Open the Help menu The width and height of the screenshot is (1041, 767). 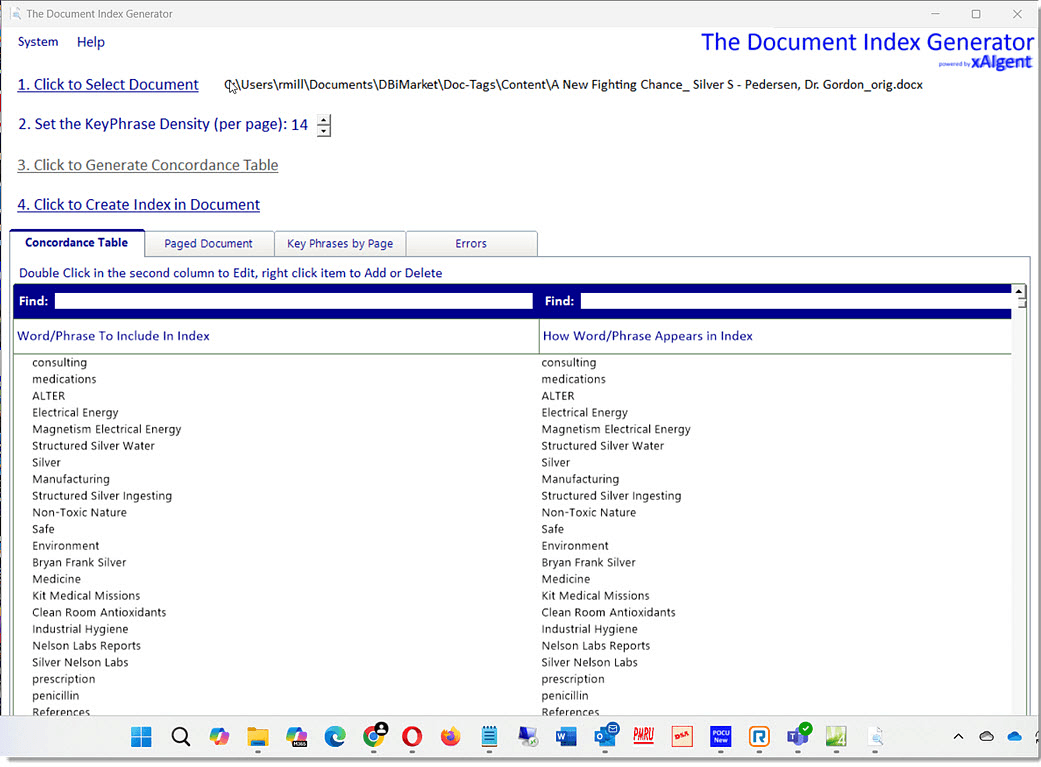click(x=90, y=42)
